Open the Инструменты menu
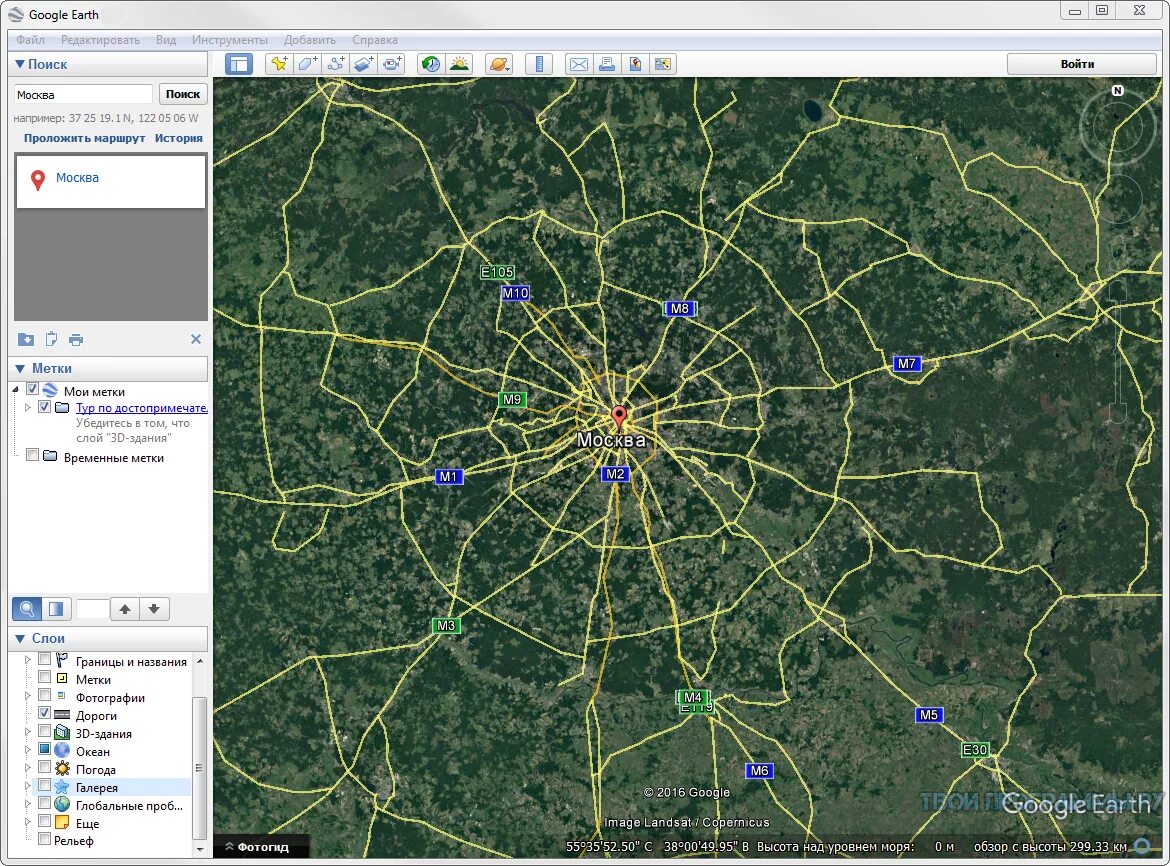1170x866 pixels. click(229, 40)
